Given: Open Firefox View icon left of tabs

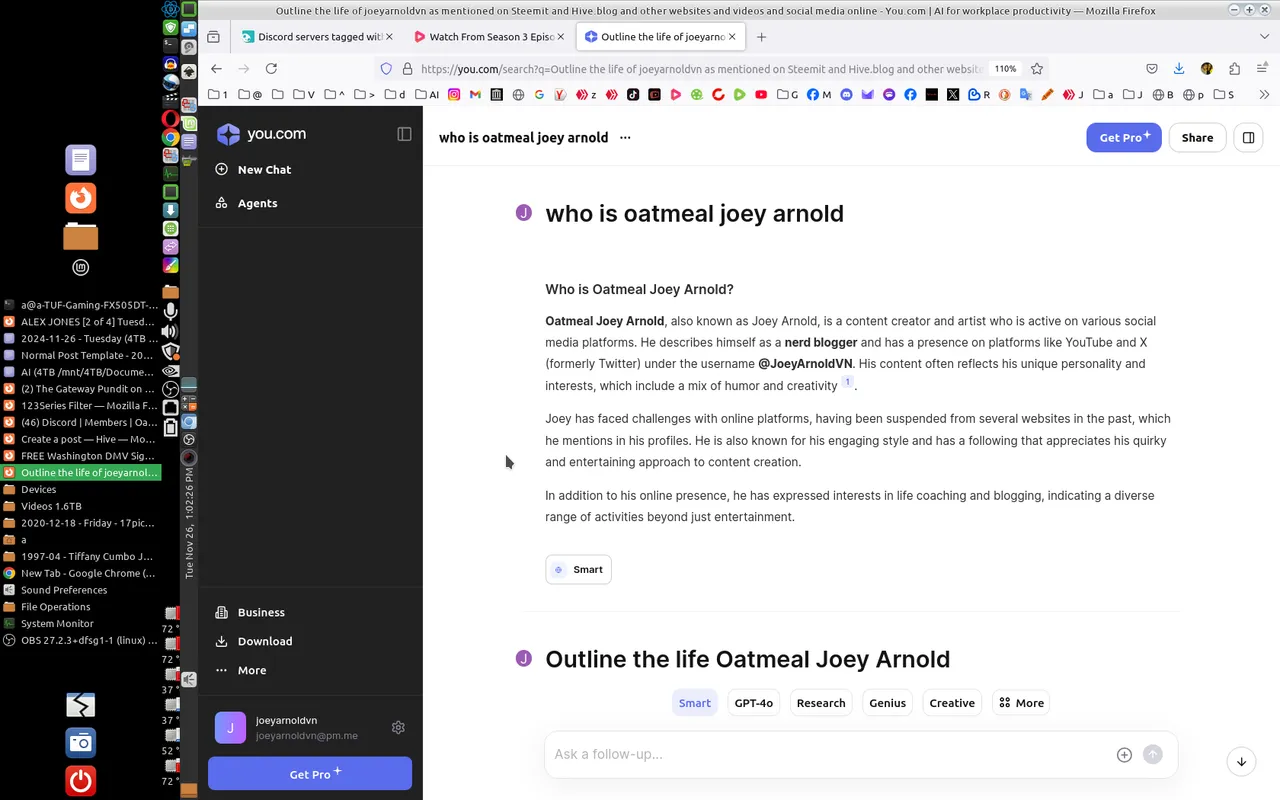Looking at the screenshot, I should [x=213, y=37].
